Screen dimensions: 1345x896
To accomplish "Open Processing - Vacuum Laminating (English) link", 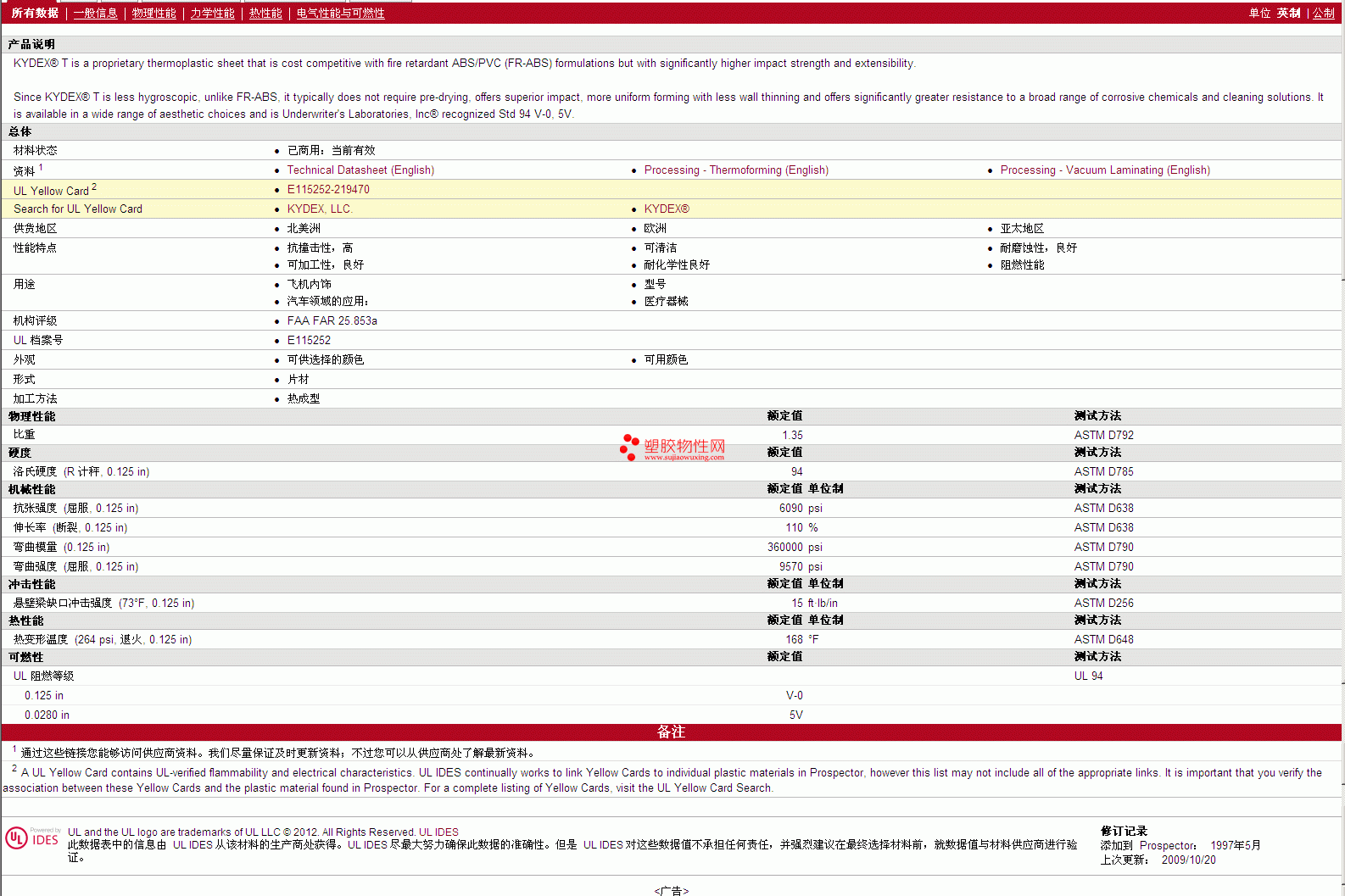I will [x=1105, y=170].
